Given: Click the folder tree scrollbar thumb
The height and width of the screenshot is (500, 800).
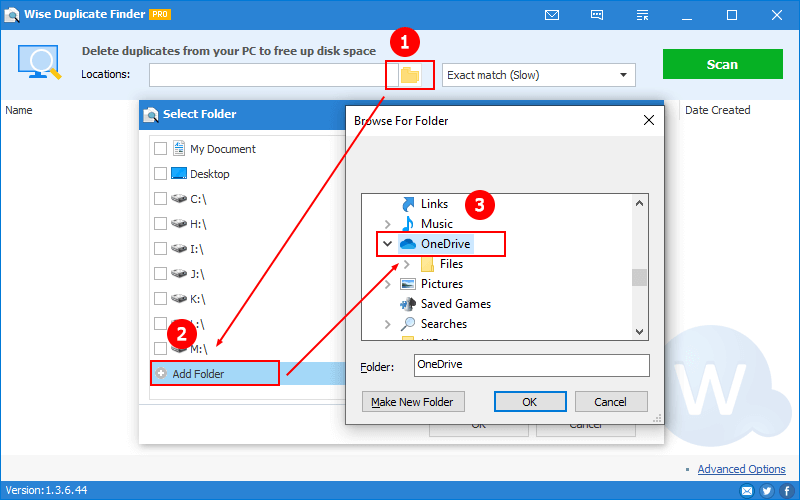Looking at the screenshot, I should point(639,278).
